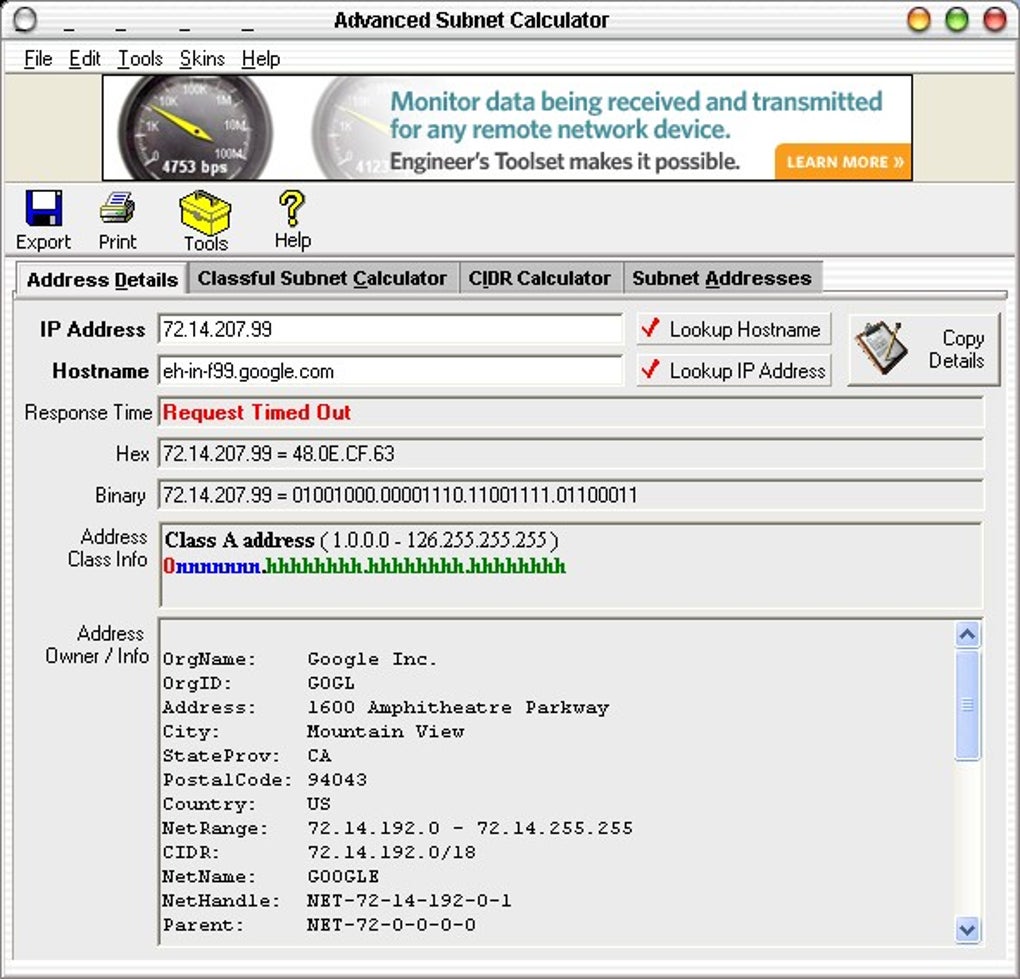Viewport: 1020px width, 979px height.
Task: Click the NetRange 72.14.192.0 - 72.14.255.255 line
Action: click(x=397, y=827)
